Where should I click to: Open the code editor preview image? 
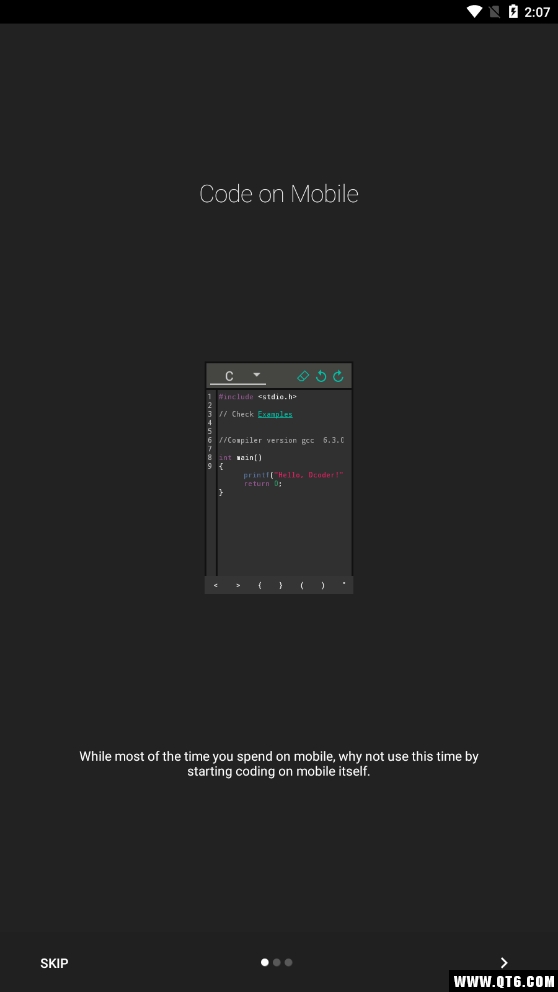(x=279, y=478)
